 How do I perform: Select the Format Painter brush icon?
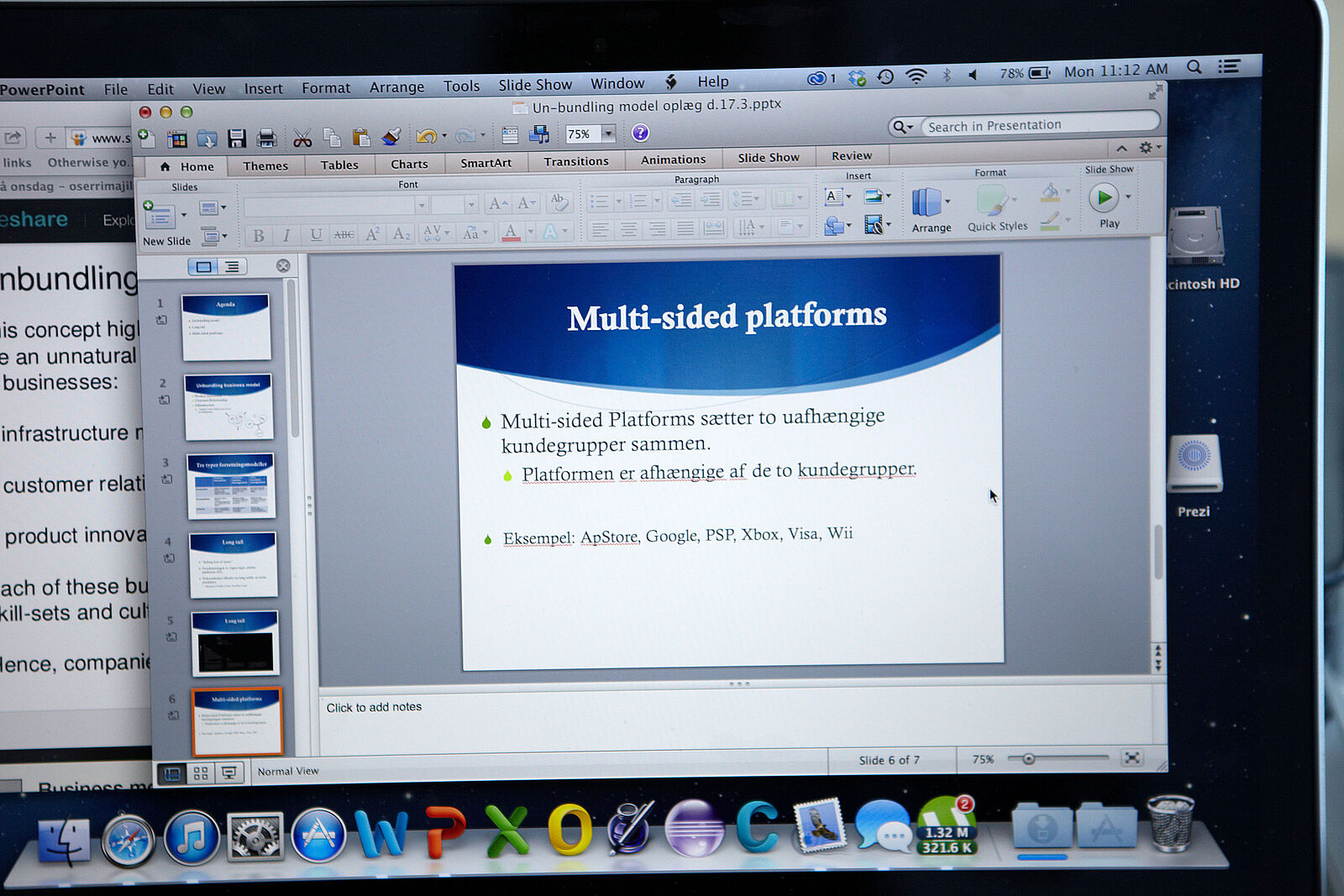tap(391, 137)
